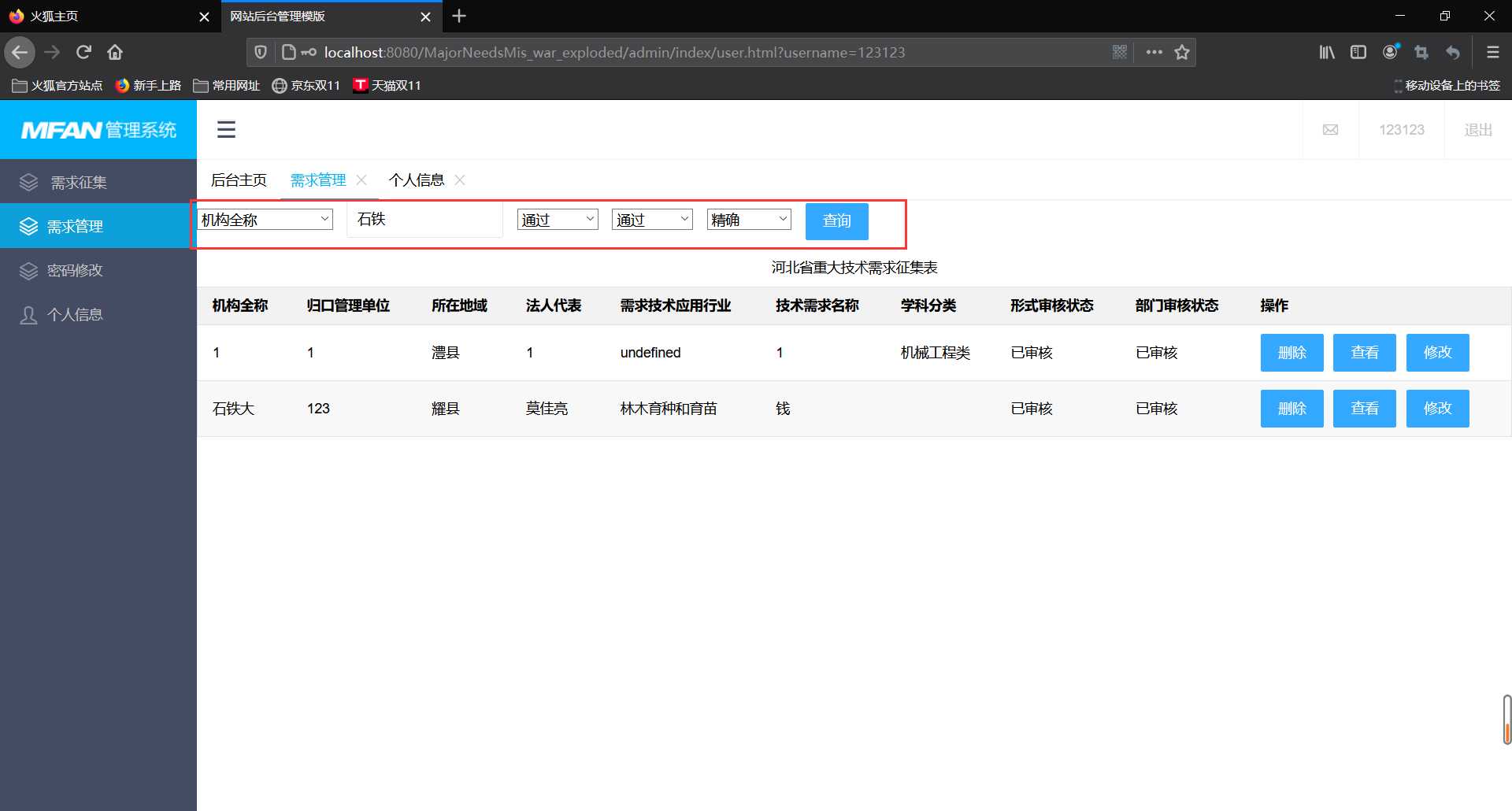This screenshot has width=1512, height=811.
Task: Modify the row with 机械工程类
Action: tap(1437, 353)
